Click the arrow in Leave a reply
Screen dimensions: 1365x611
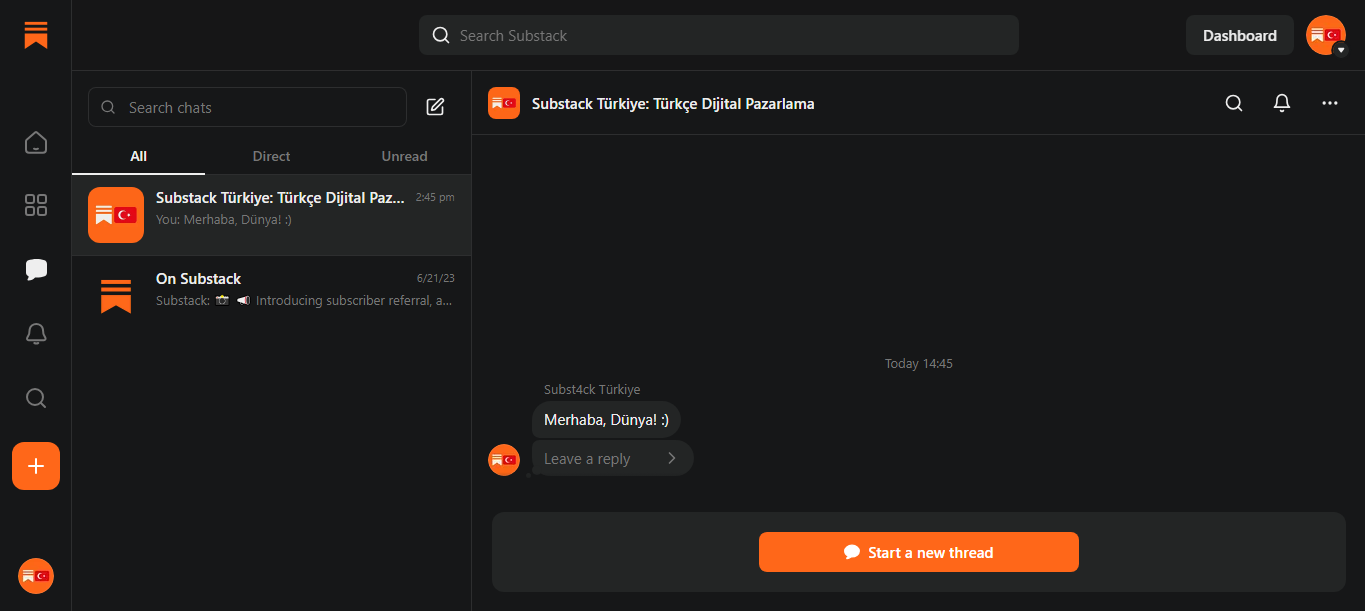click(672, 458)
